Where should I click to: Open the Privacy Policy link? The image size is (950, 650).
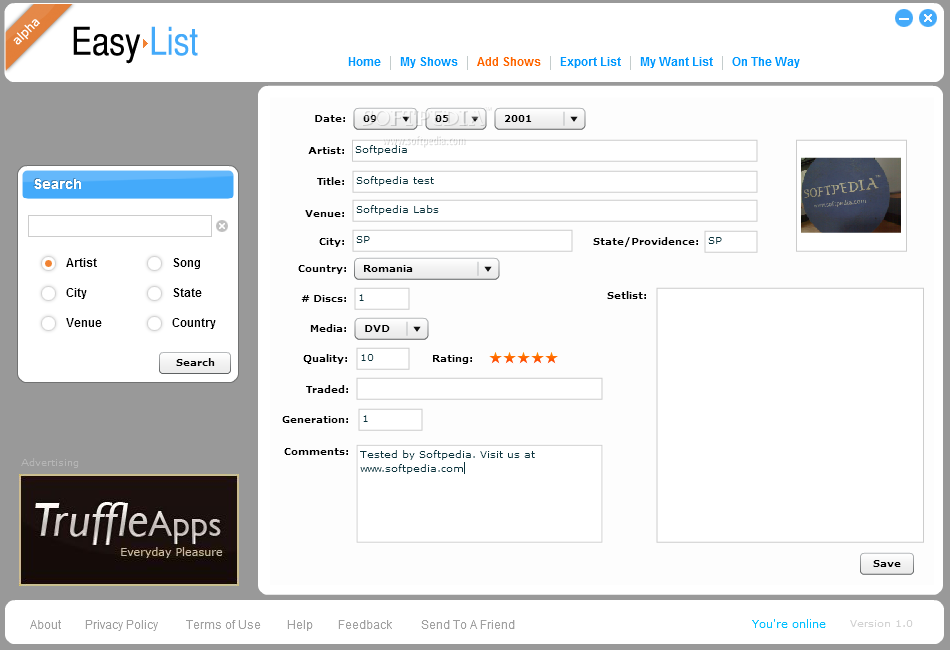pos(121,625)
